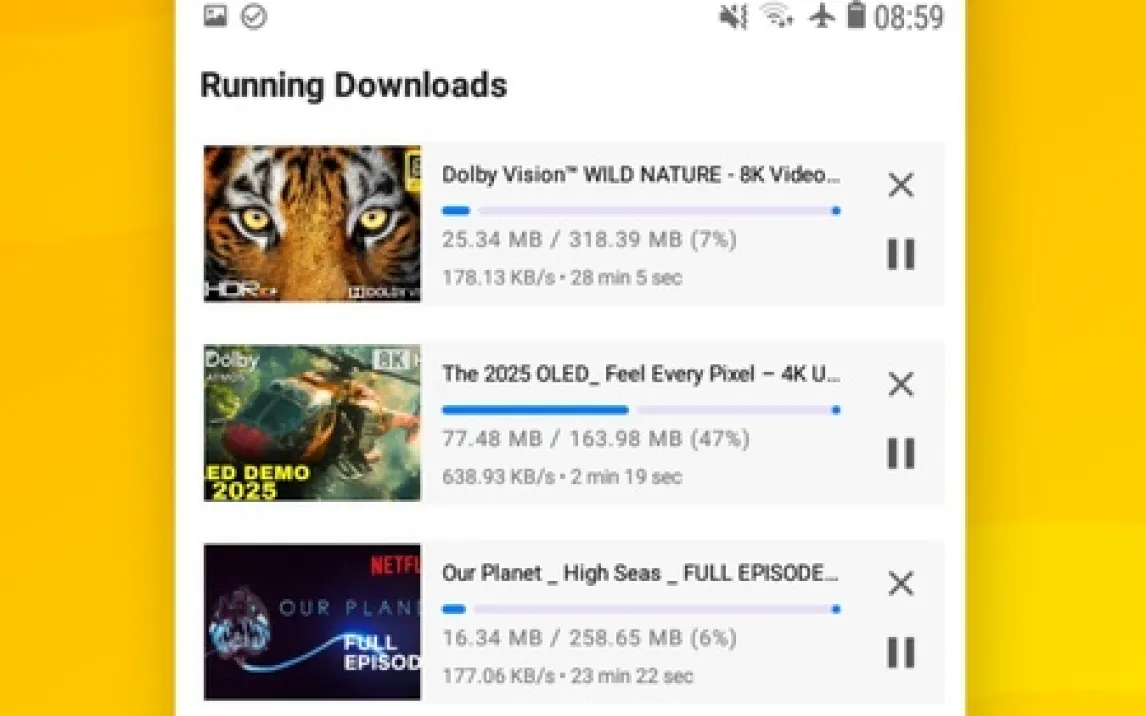Click the 2025 OLED Feel Every Pixel title
This screenshot has width=1146, height=716.
tap(641, 374)
